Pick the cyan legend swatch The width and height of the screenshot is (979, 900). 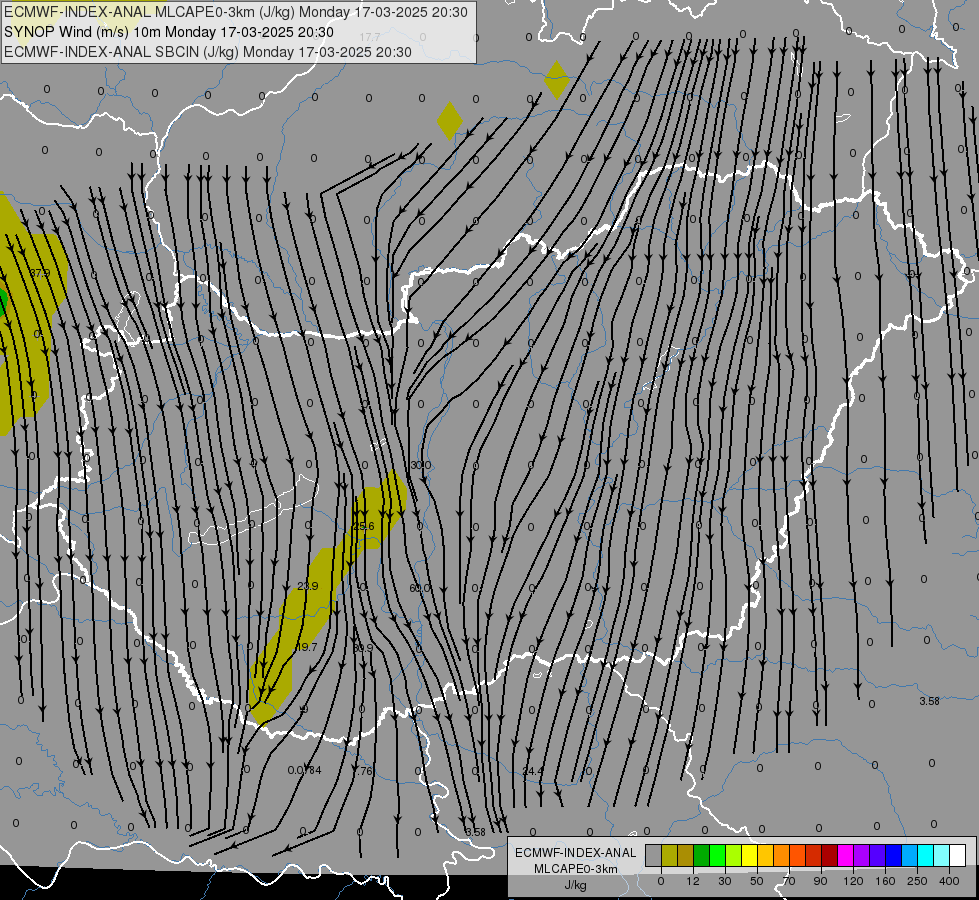pyautogui.click(x=926, y=855)
